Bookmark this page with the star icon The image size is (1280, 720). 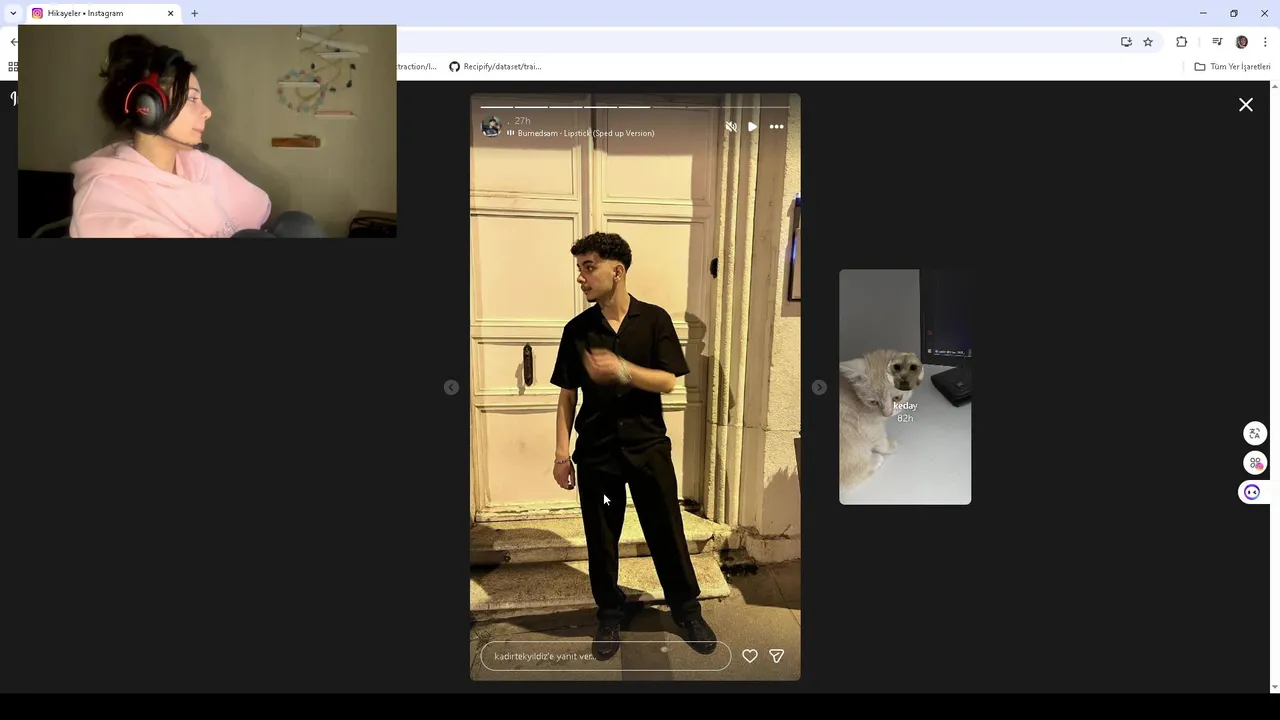point(1148,42)
